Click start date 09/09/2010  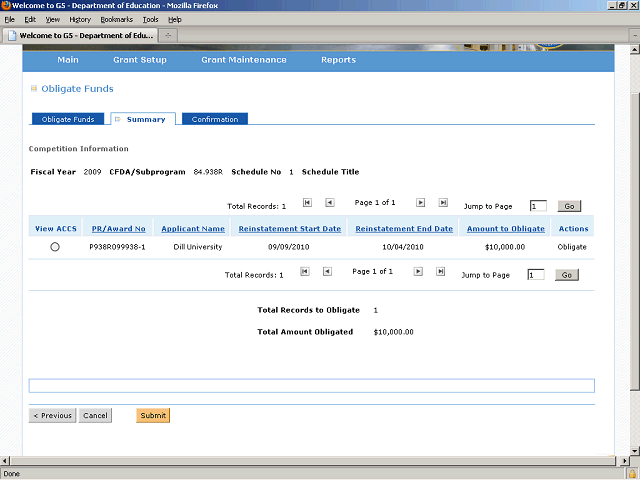pyautogui.click(x=289, y=247)
